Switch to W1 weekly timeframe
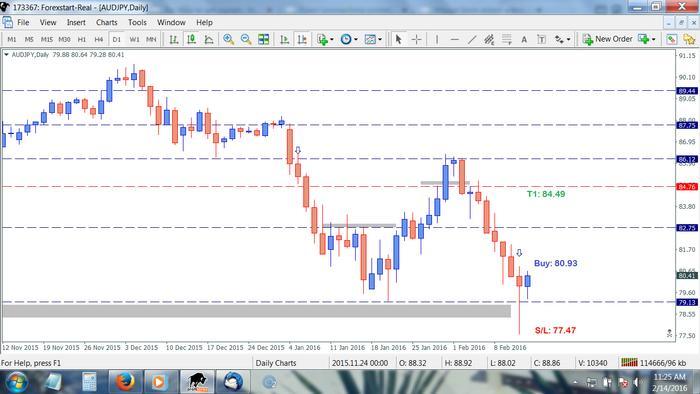The width and height of the screenshot is (700, 394). 134,39
